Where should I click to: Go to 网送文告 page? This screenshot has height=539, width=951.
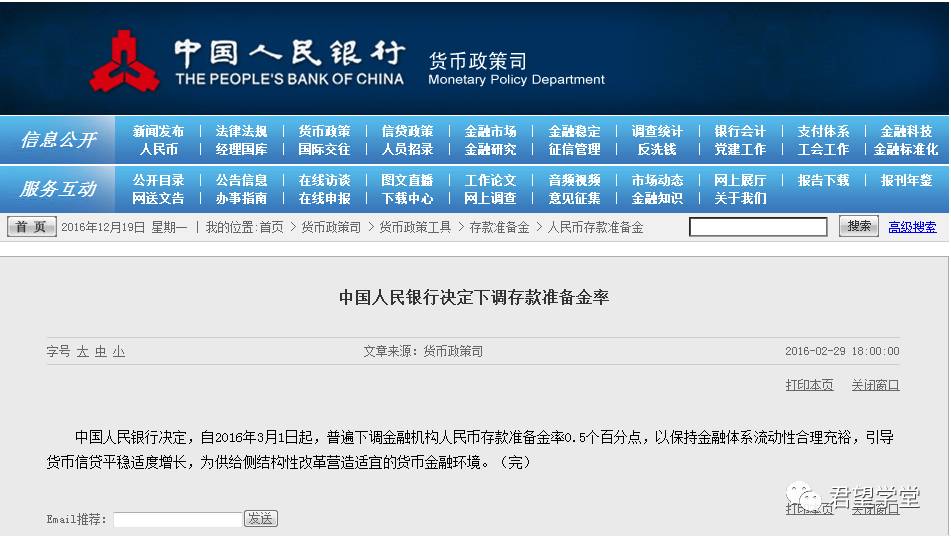coord(158,198)
